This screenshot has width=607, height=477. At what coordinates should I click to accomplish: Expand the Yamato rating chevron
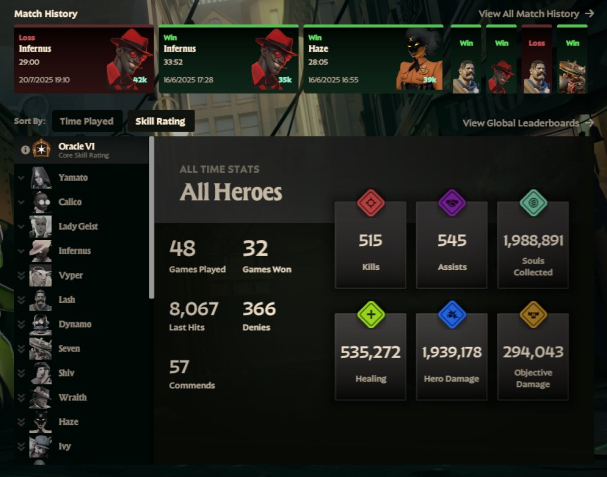[x=21, y=178]
